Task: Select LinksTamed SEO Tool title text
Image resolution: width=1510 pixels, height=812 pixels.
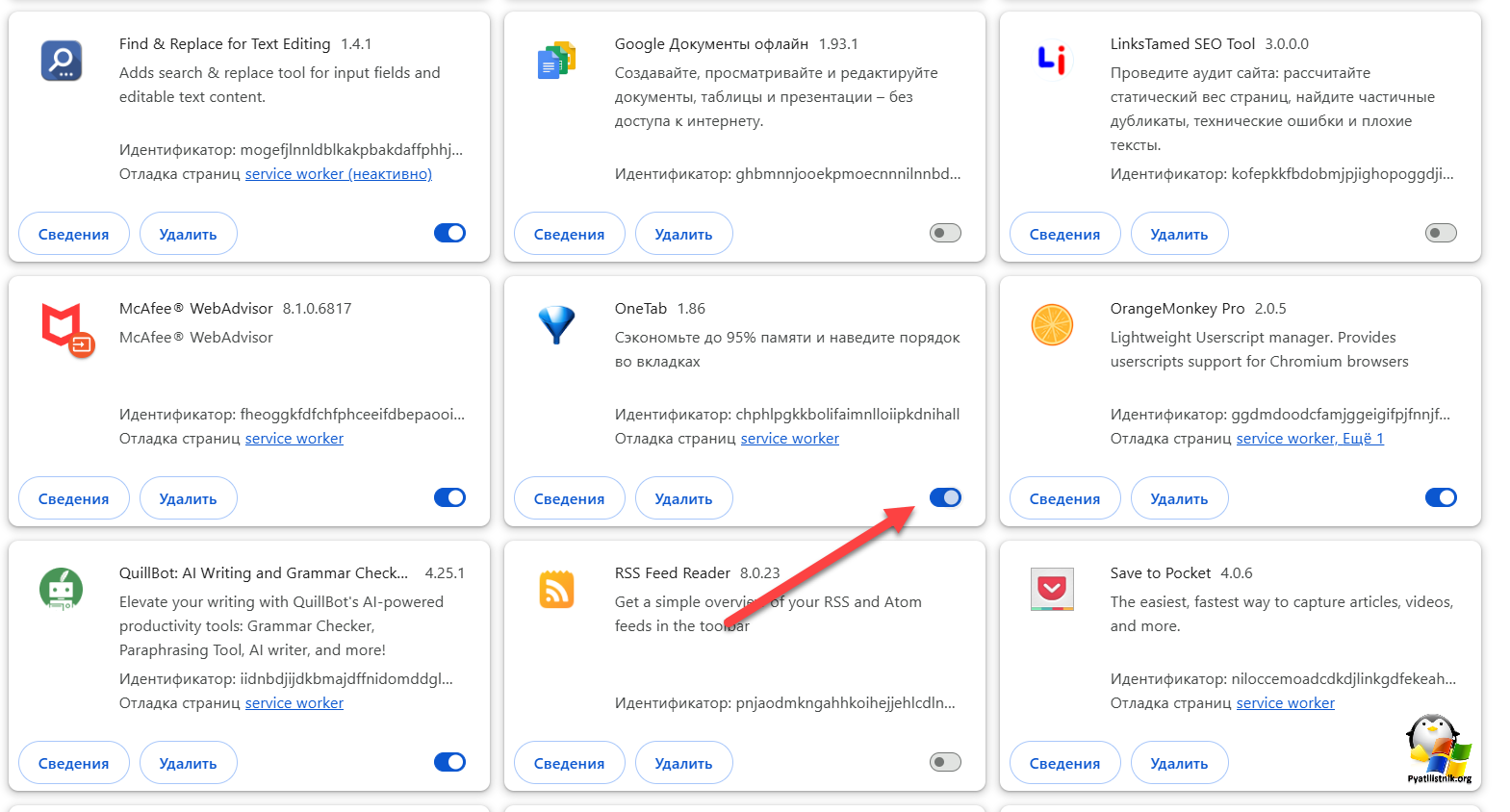Action: pos(1183,44)
